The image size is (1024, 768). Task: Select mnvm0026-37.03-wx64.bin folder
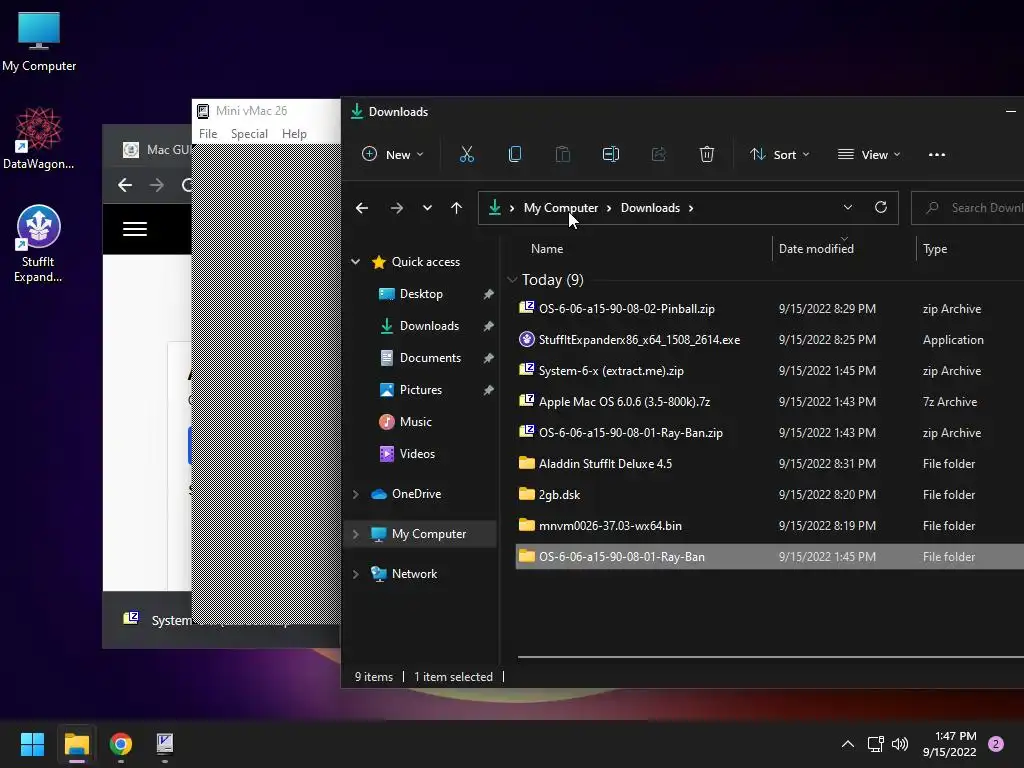pyautogui.click(x=610, y=526)
